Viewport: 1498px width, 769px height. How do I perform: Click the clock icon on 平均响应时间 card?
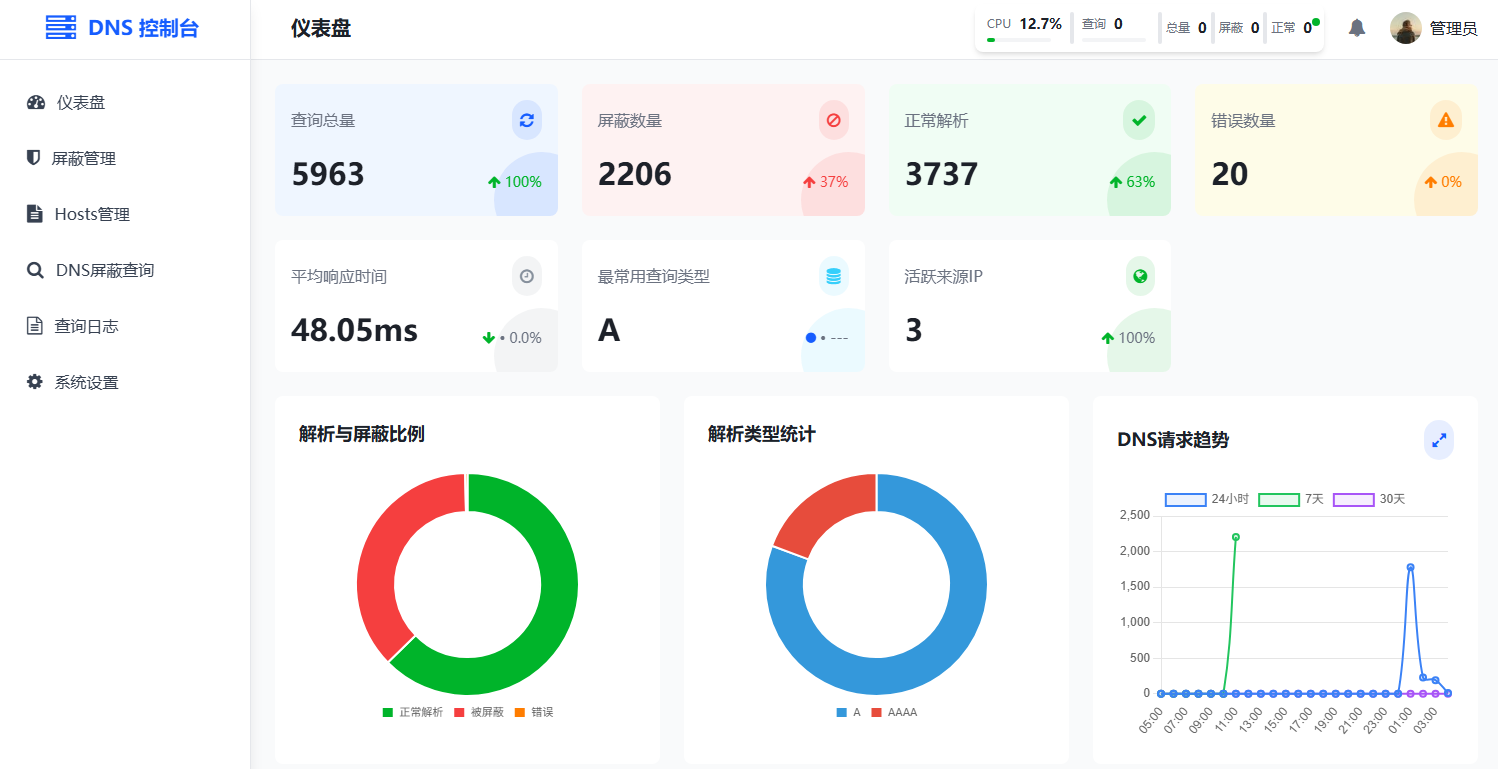(527, 276)
